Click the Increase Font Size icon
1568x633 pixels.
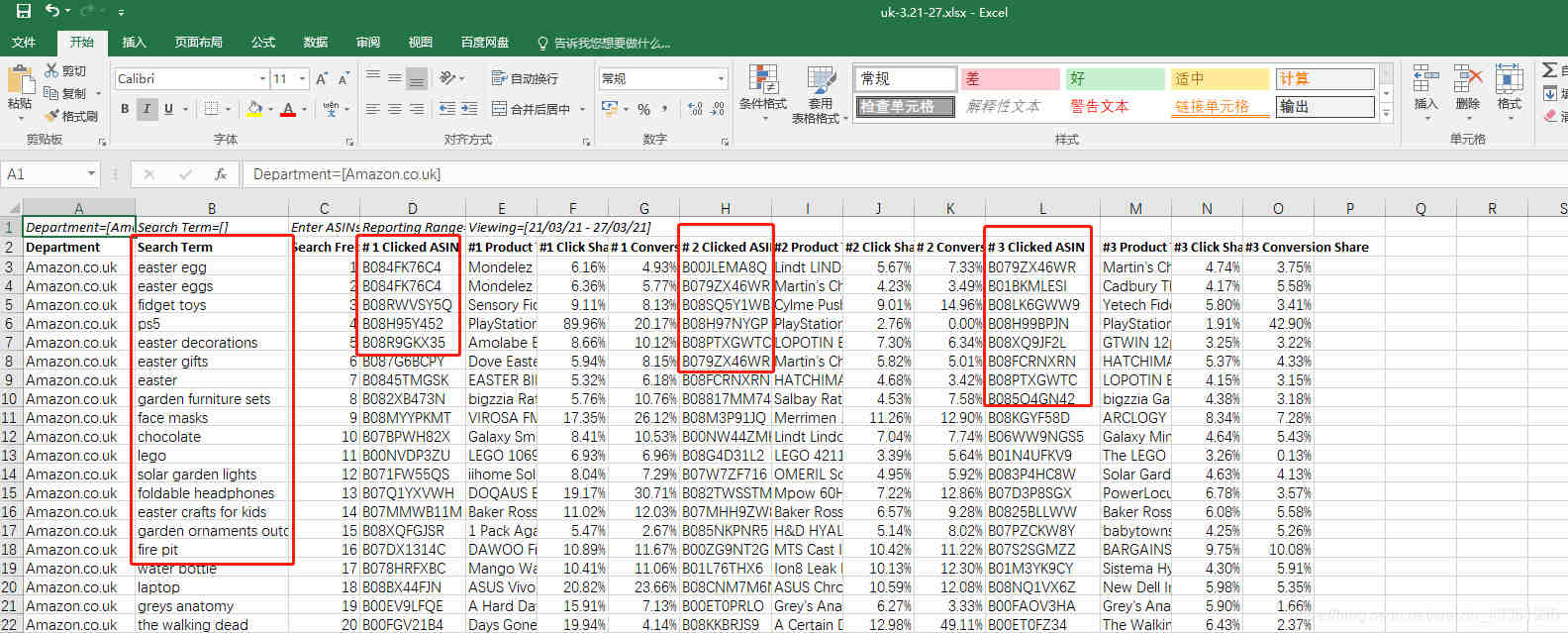pyautogui.click(x=321, y=79)
